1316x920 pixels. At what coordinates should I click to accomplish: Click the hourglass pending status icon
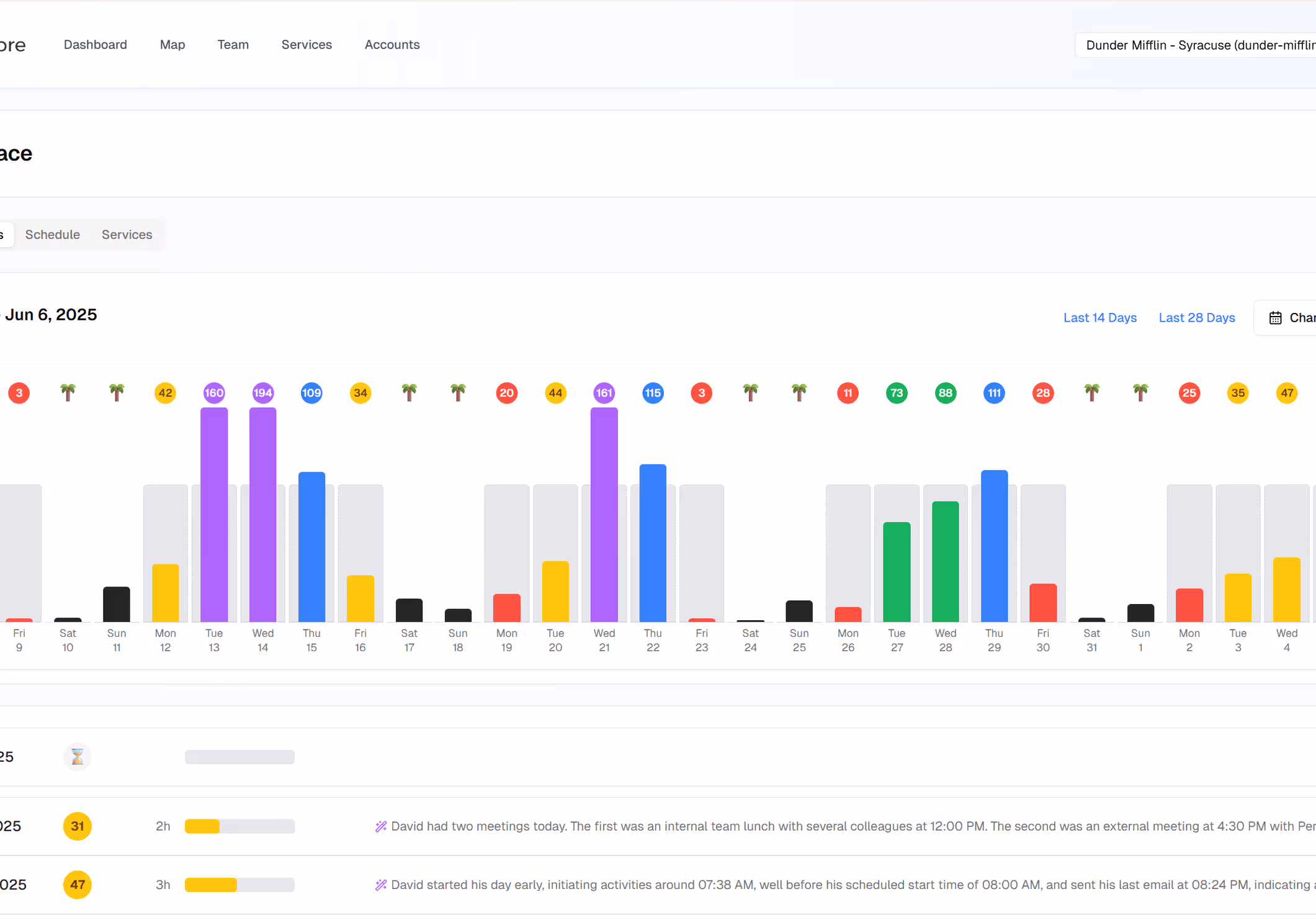[x=77, y=757]
